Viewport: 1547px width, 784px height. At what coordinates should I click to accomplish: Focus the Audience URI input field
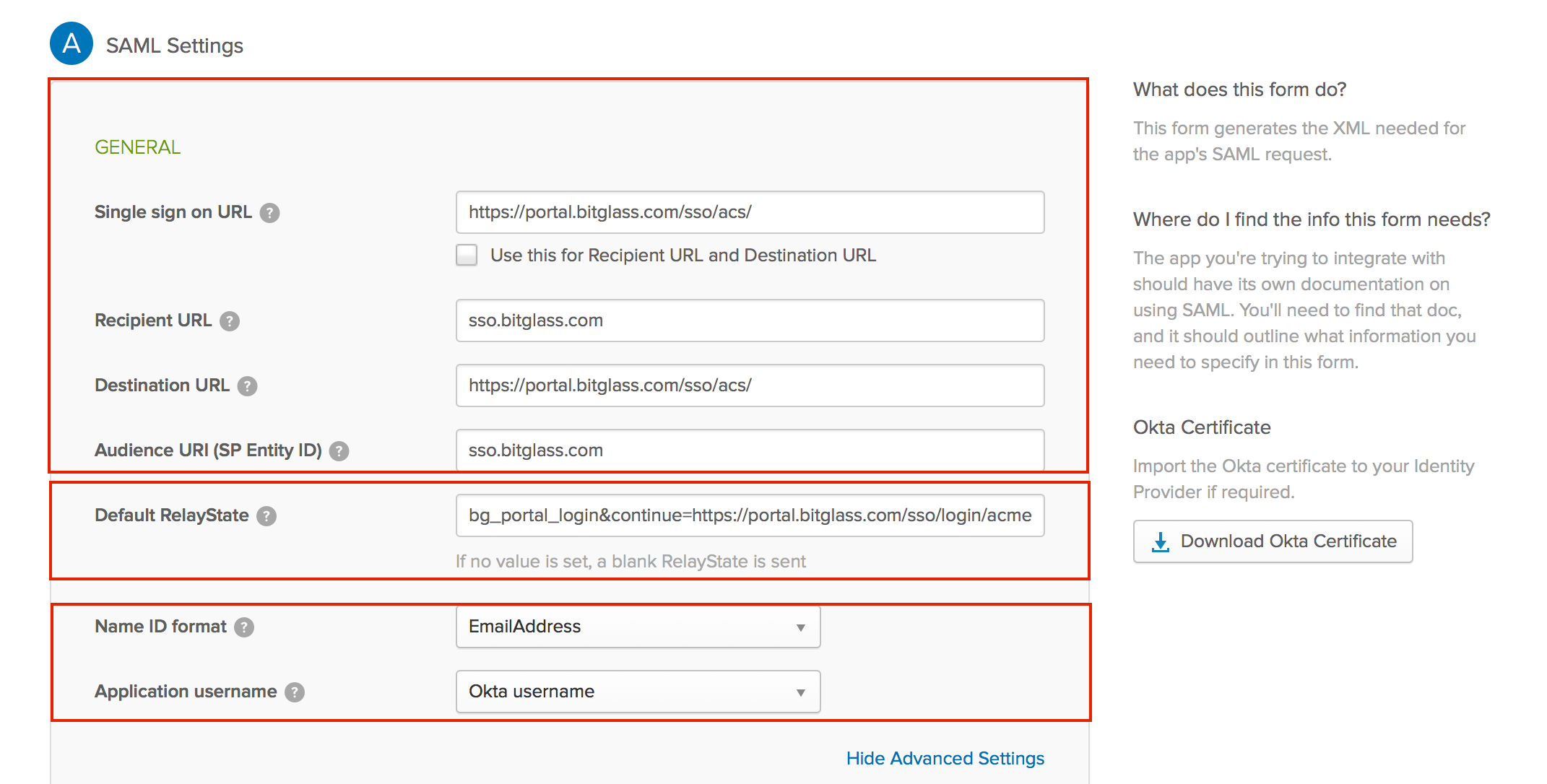[750, 450]
